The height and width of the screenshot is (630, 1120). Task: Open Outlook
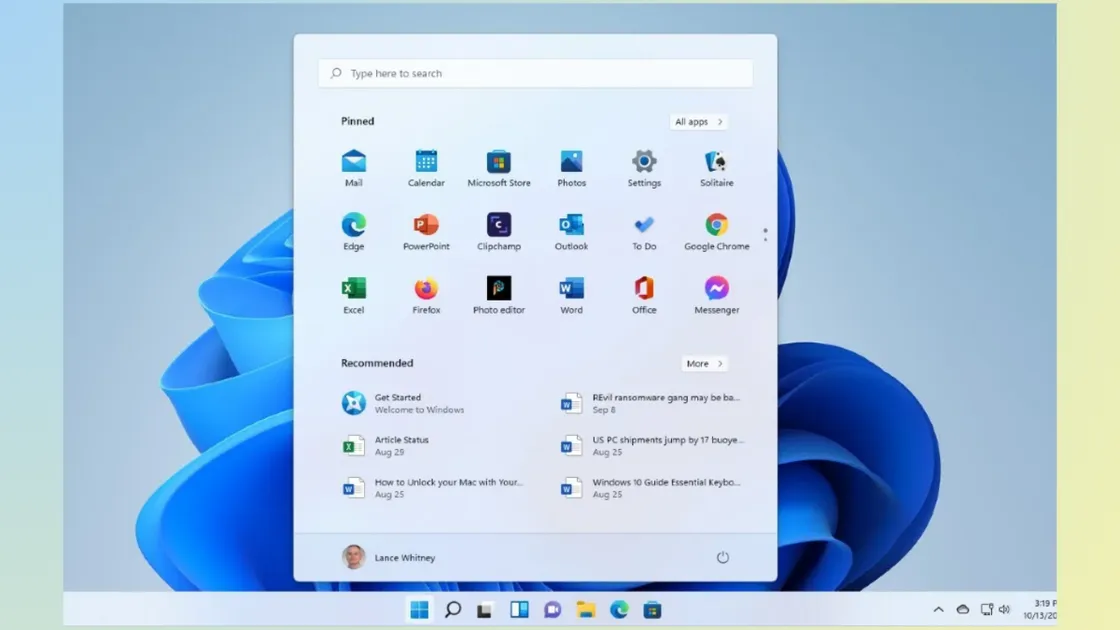coord(571,228)
